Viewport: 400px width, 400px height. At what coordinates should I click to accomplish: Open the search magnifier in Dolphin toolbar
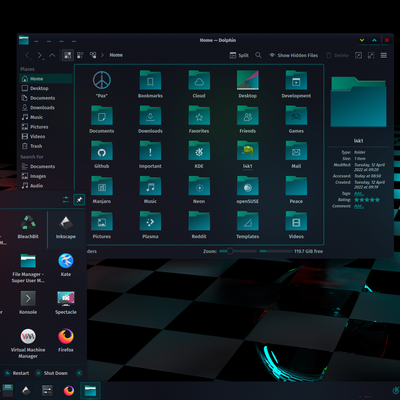coord(258,55)
